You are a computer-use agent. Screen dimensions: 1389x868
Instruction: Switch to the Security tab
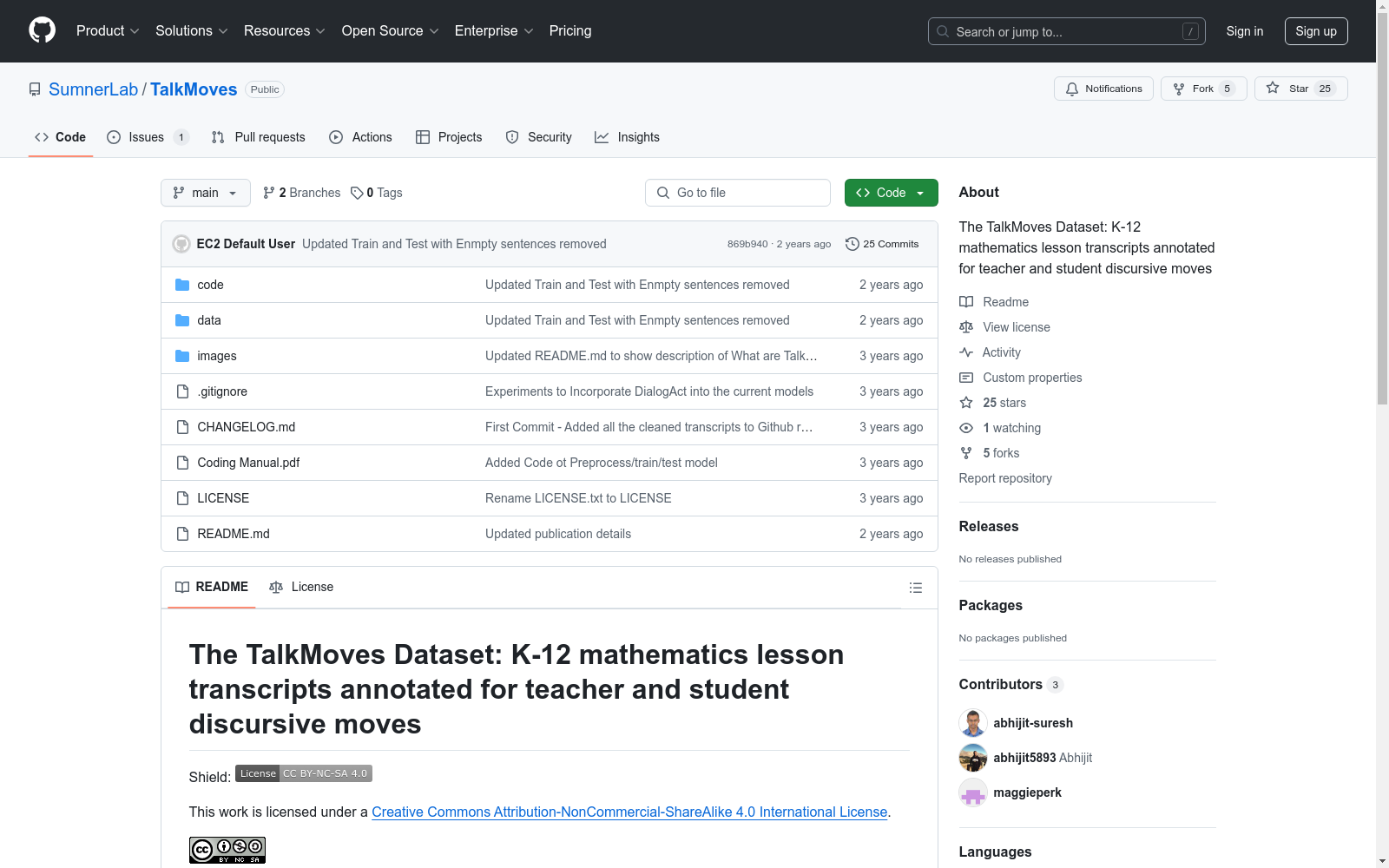pos(539,137)
